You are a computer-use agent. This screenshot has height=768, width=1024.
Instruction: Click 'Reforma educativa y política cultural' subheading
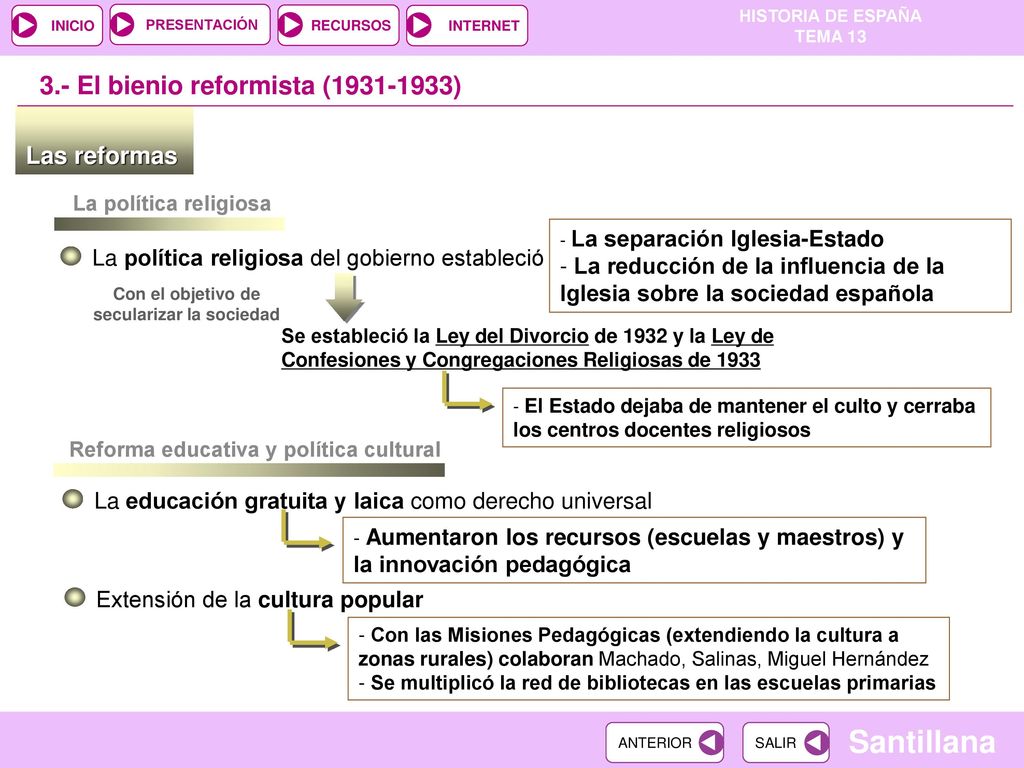coord(255,449)
